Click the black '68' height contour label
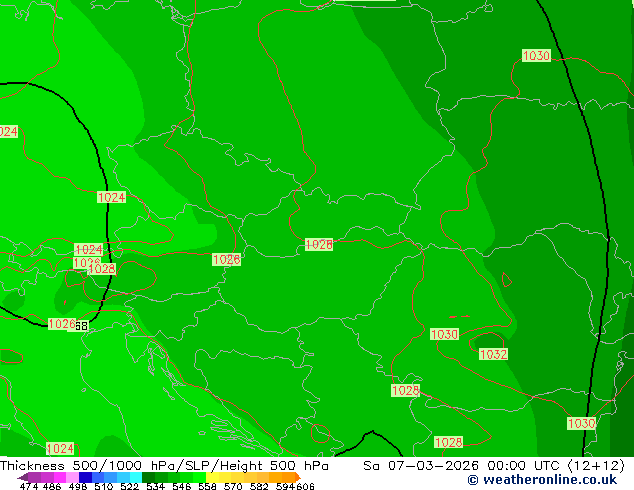 tap(82, 326)
